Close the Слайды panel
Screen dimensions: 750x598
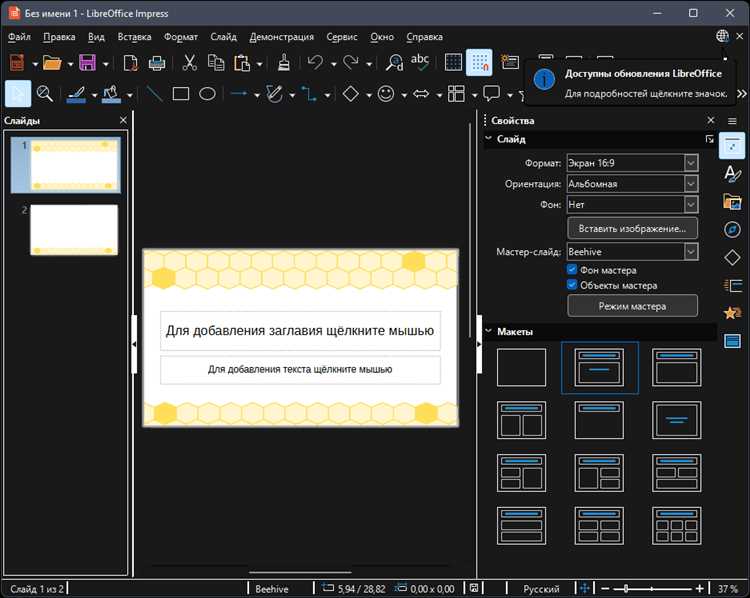pos(123,120)
